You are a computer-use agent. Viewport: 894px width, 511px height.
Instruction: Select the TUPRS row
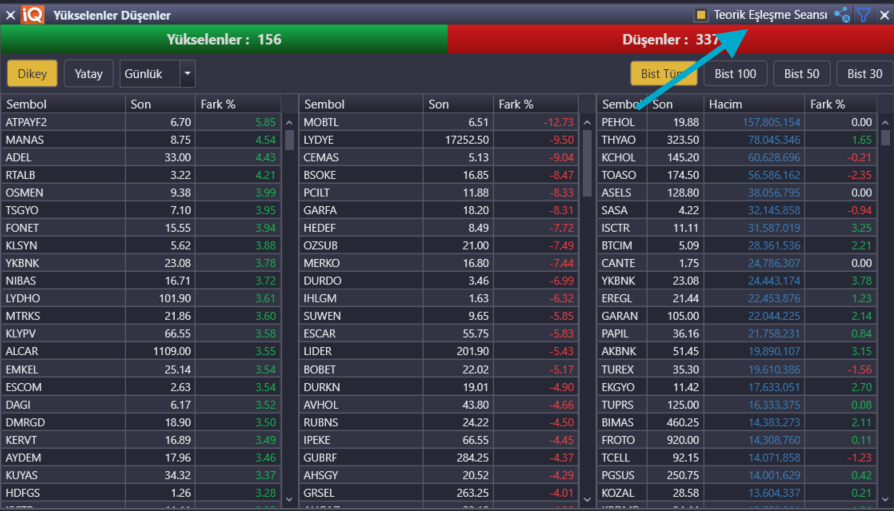(737, 405)
